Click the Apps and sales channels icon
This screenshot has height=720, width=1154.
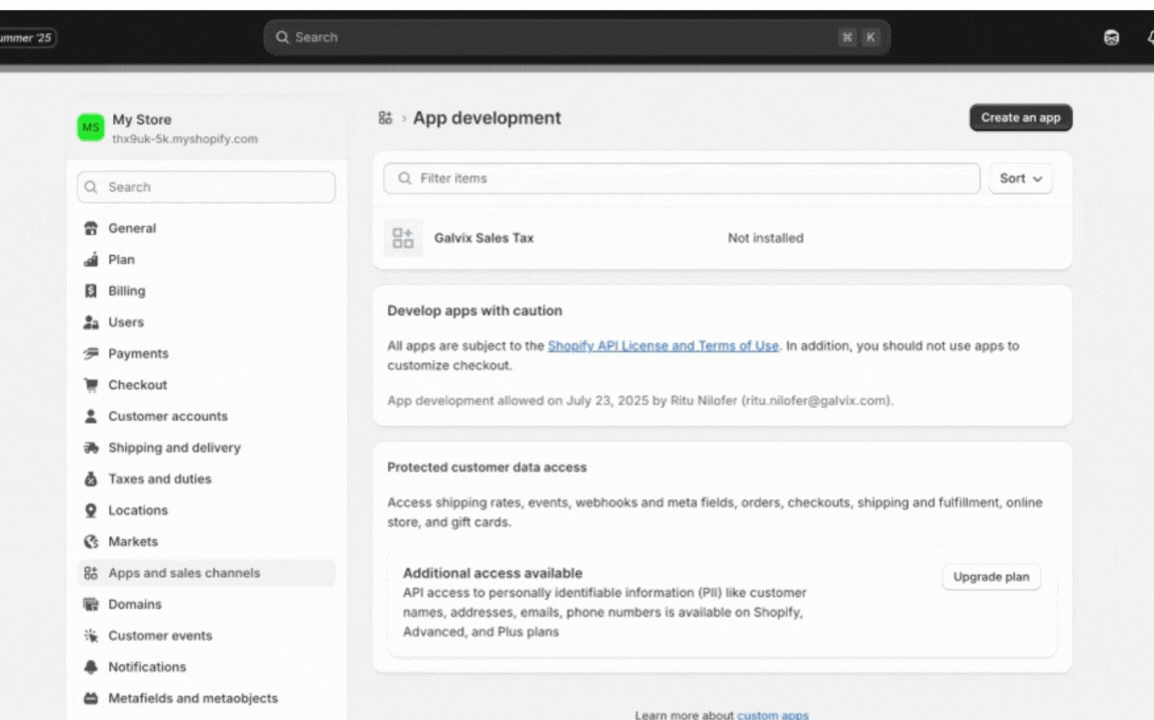point(91,573)
